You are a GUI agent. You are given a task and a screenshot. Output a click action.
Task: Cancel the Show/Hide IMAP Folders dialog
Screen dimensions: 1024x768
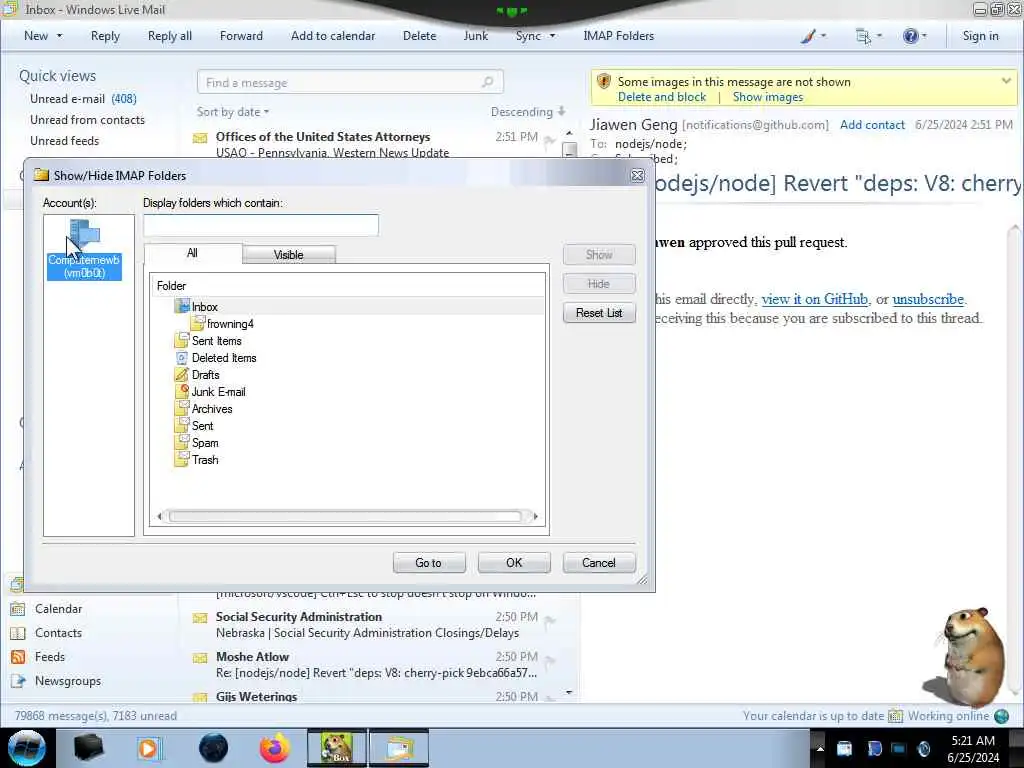click(x=599, y=563)
